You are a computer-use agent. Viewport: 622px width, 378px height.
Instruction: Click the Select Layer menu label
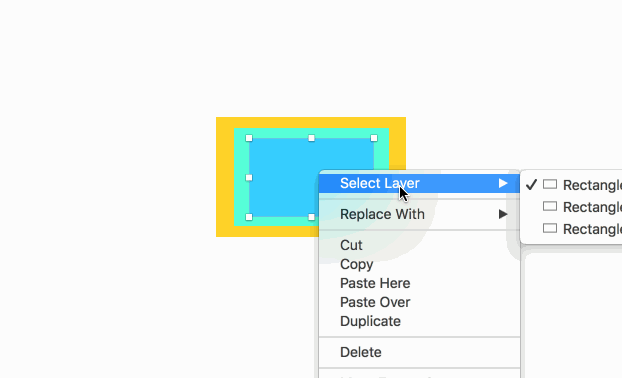380,183
